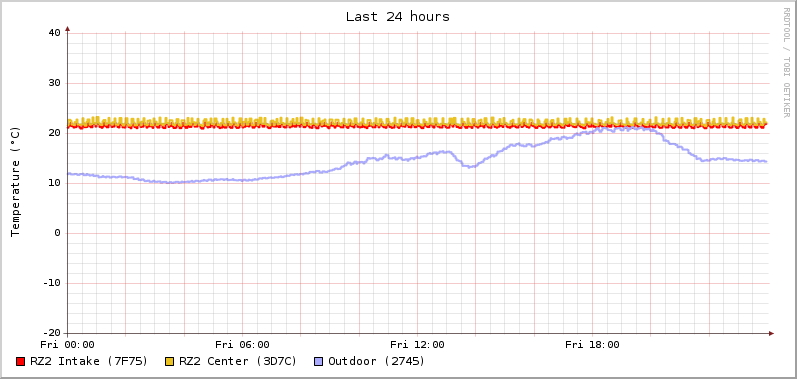Select the RZ2 Center (3D7C) legend label

(238, 361)
